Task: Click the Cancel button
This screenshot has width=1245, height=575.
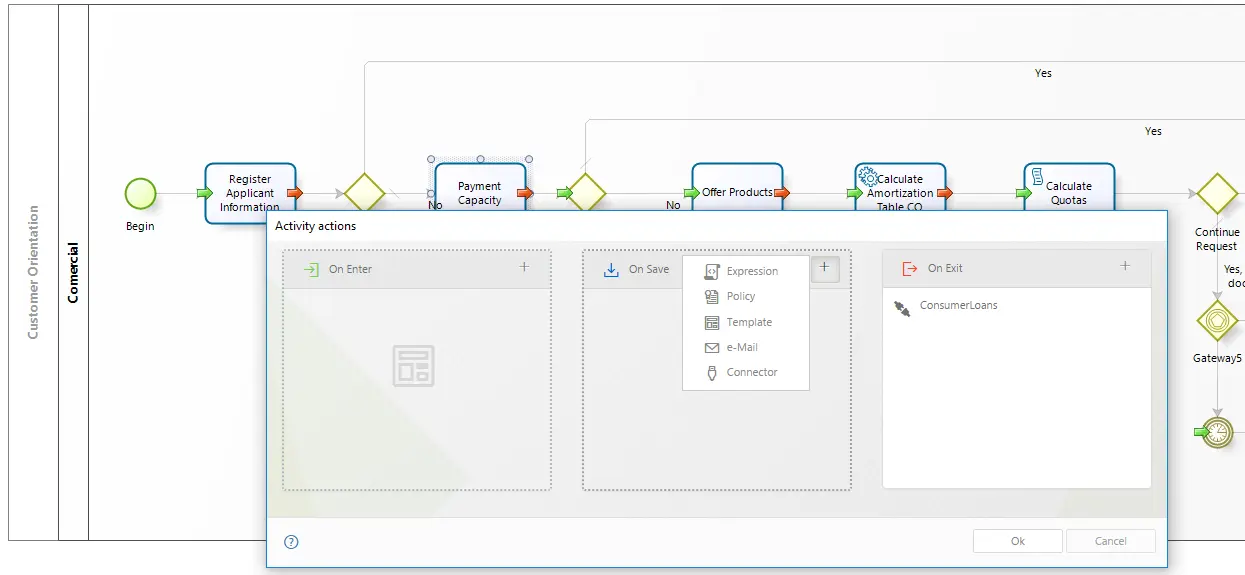Action: click(x=1110, y=541)
